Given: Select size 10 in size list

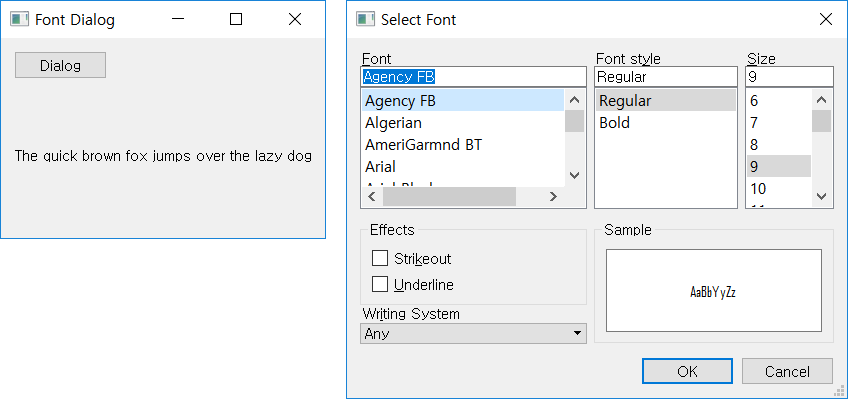Looking at the screenshot, I should pos(779,189).
